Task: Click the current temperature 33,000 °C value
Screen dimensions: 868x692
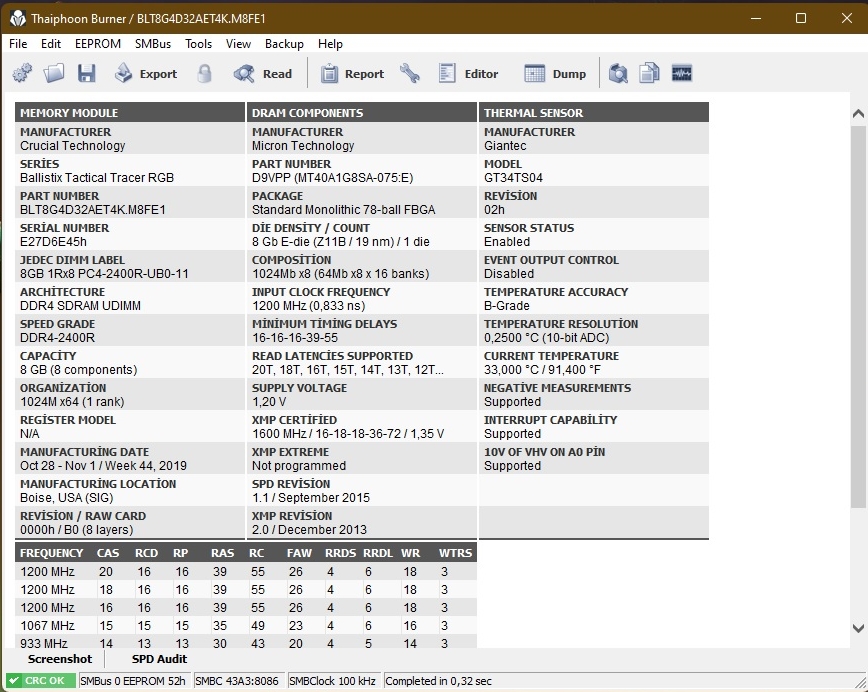Action: [x=542, y=370]
